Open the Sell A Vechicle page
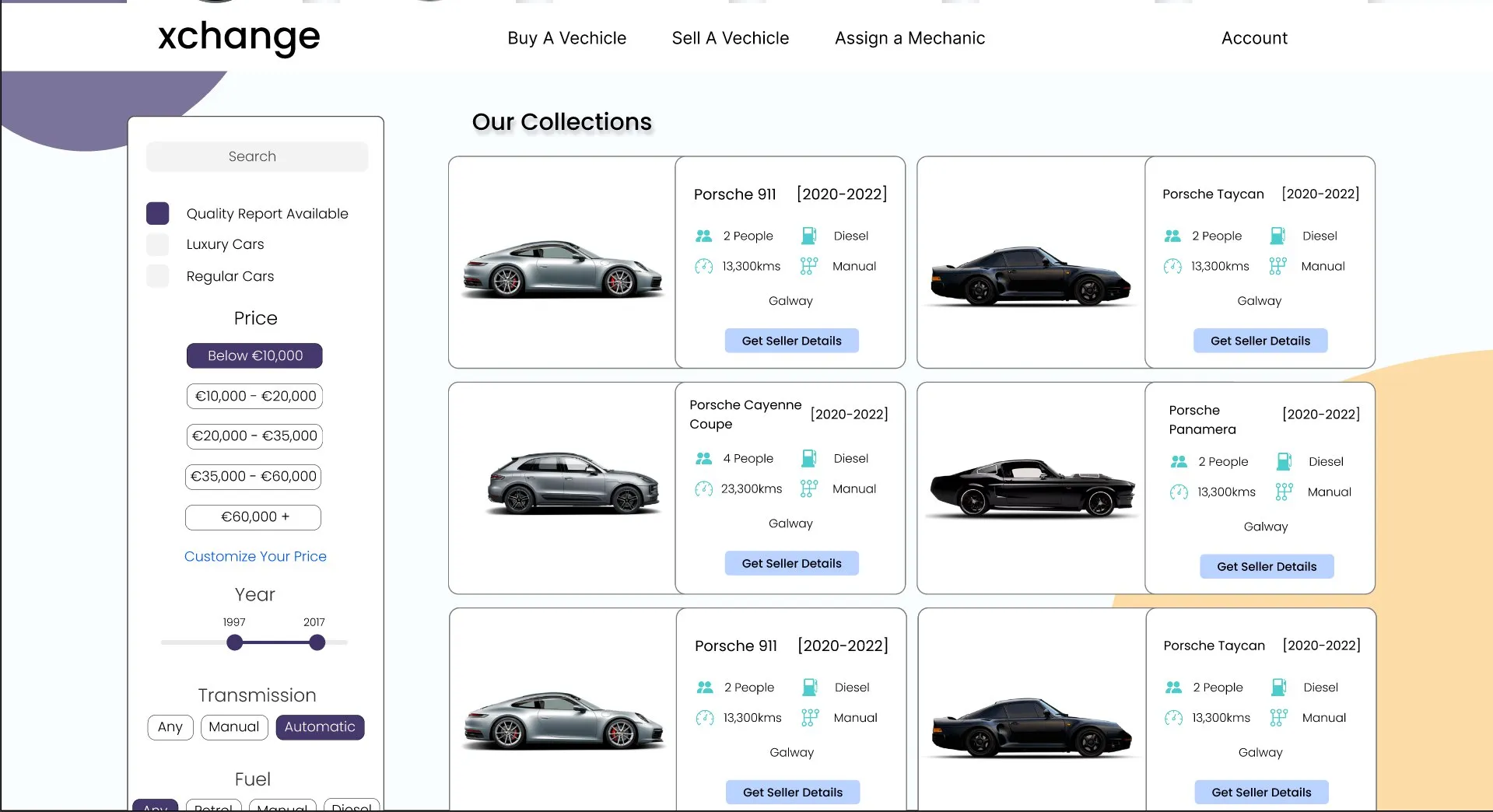Screen dimensions: 1493x812 pyautogui.click(x=731, y=38)
